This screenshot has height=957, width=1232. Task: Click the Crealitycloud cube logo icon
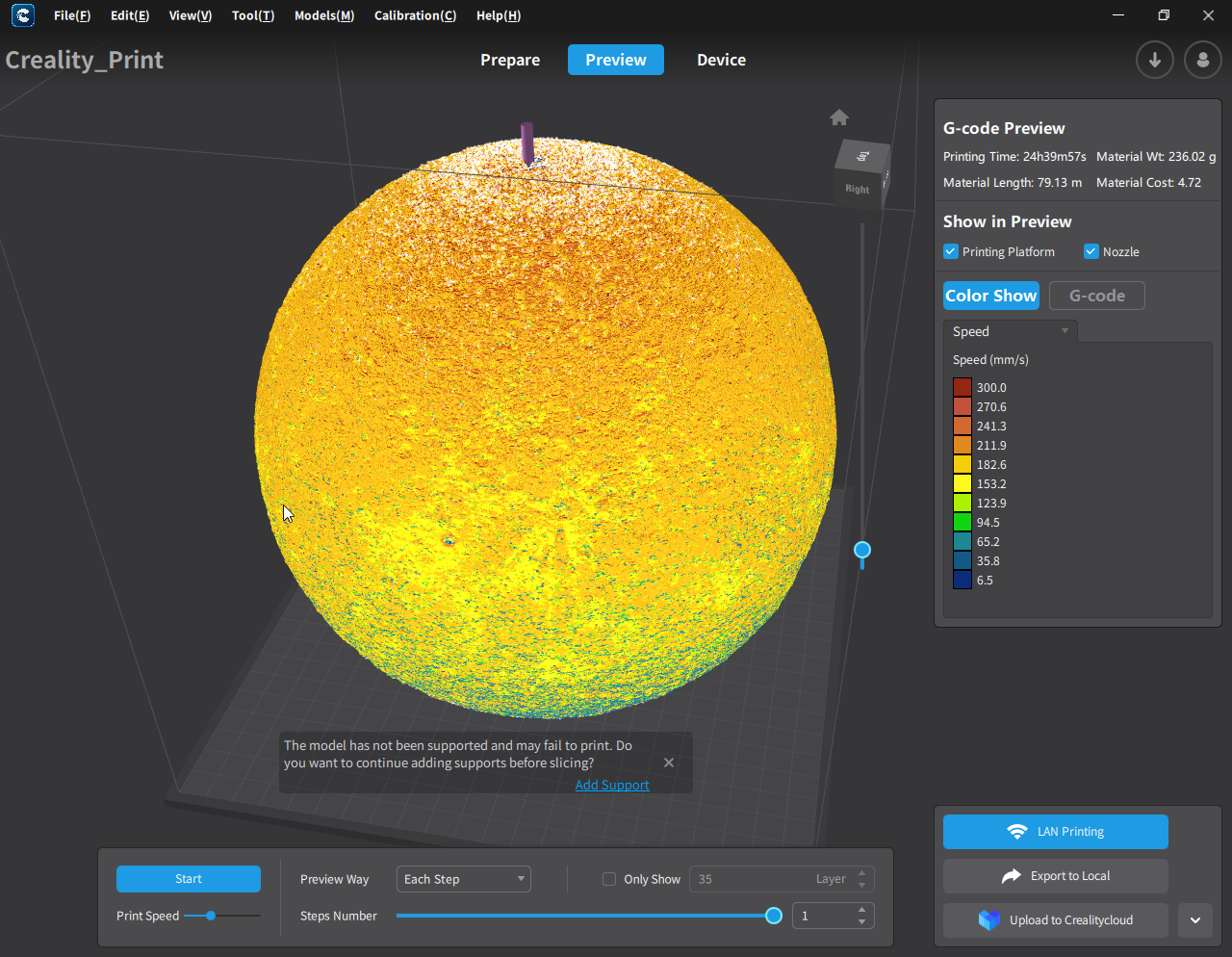[989, 920]
